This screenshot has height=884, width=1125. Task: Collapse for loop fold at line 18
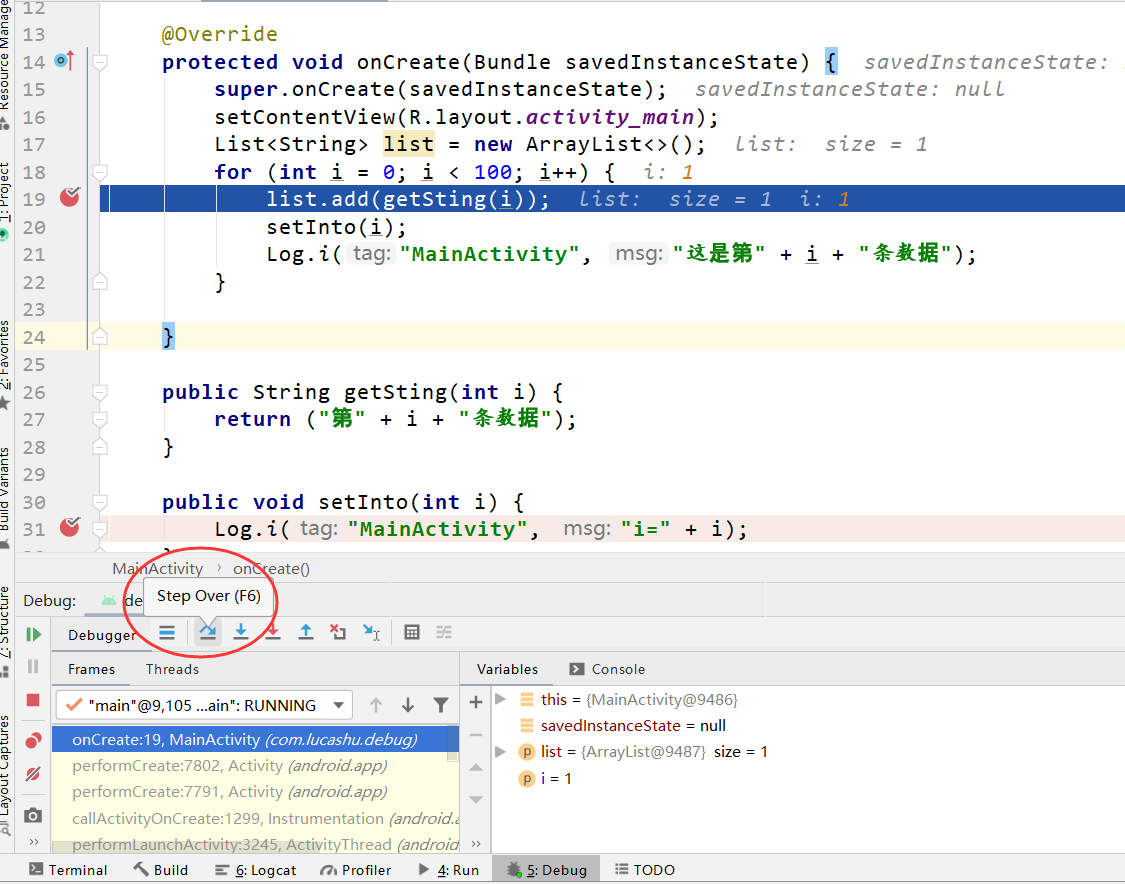coord(100,172)
